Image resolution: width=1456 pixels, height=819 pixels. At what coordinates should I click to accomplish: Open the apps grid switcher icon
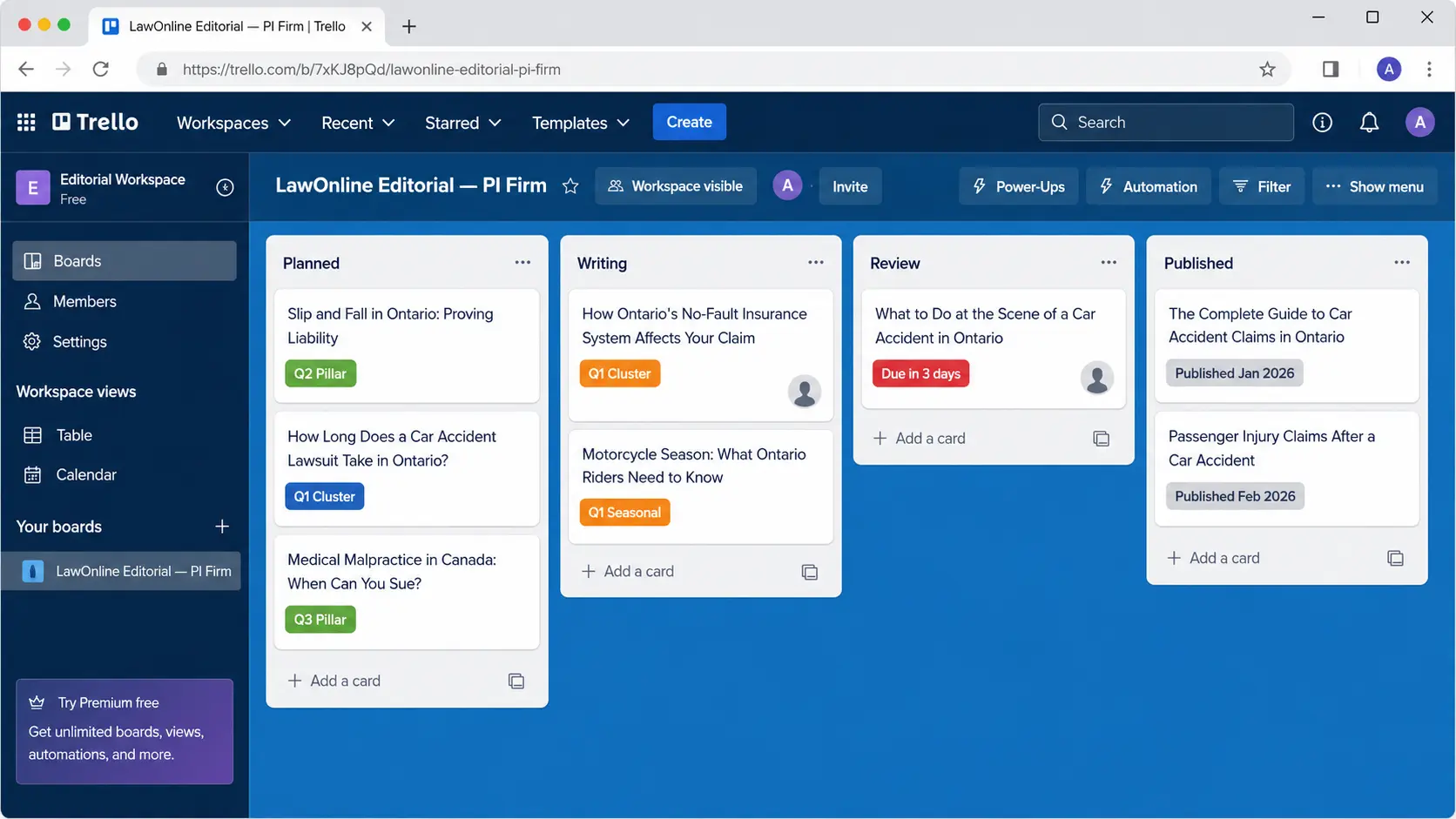coord(26,123)
